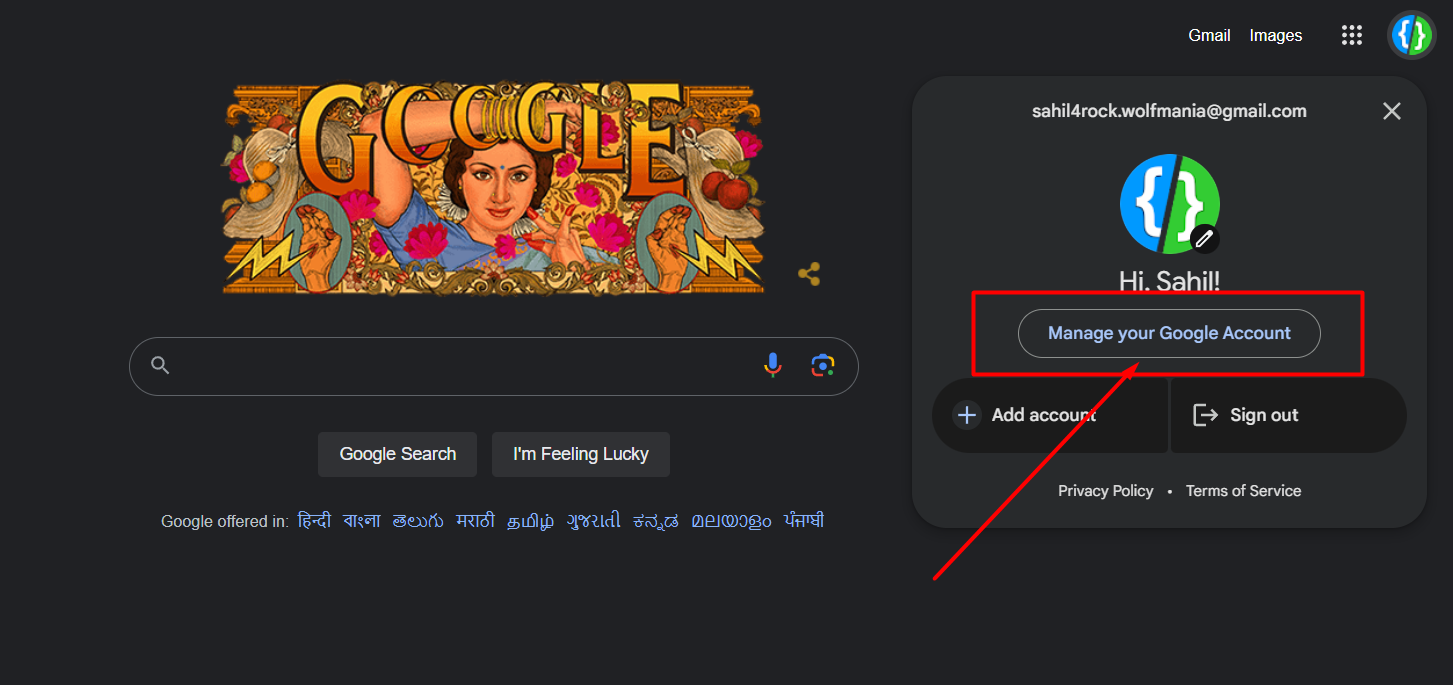The image size is (1453, 685).
Task: Click the account avatar beside the apps grid
Action: tap(1411, 35)
